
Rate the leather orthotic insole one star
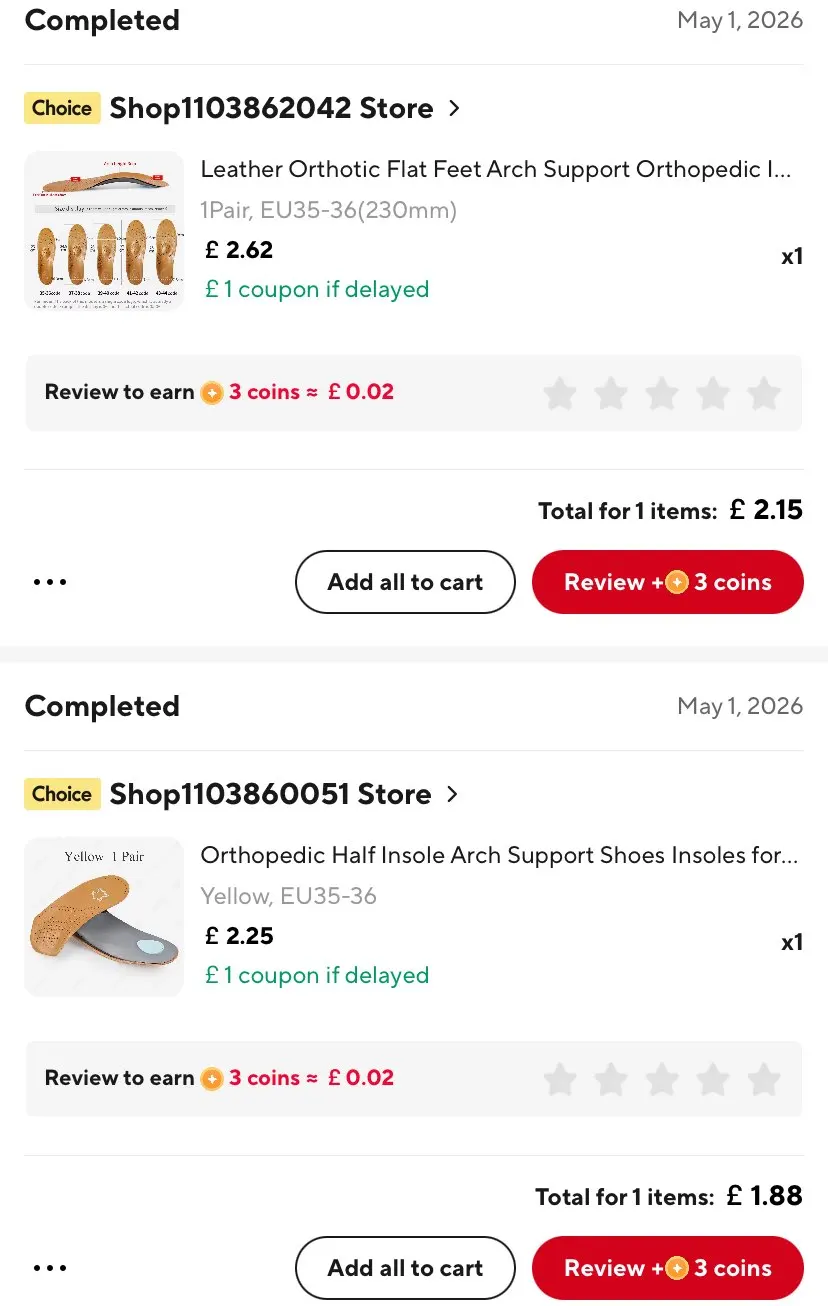[560, 393]
